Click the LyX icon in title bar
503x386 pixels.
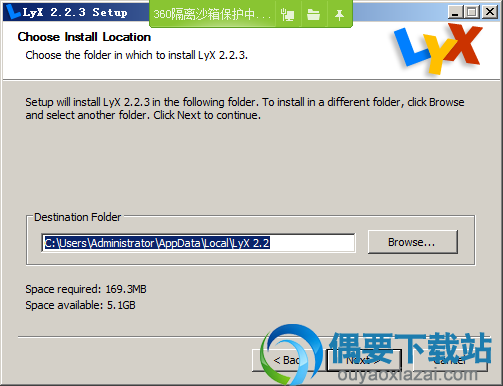tap(13, 12)
